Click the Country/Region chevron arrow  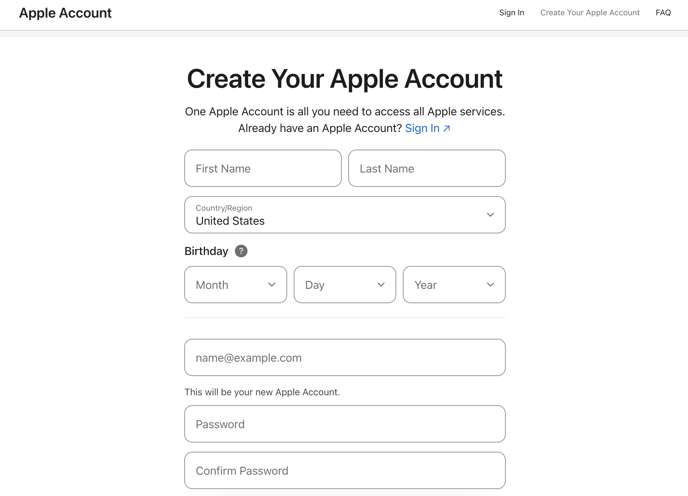click(x=490, y=215)
